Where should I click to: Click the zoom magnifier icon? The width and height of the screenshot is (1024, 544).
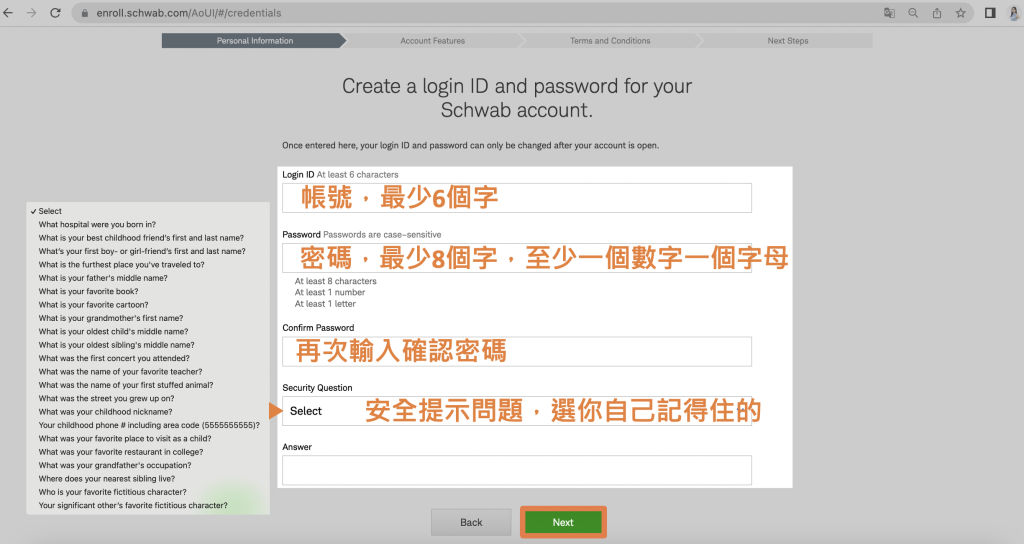(913, 13)
